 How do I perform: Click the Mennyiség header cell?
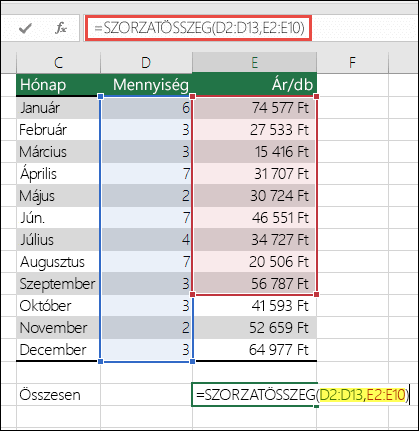pyautogui.click(x=146, y=85)
